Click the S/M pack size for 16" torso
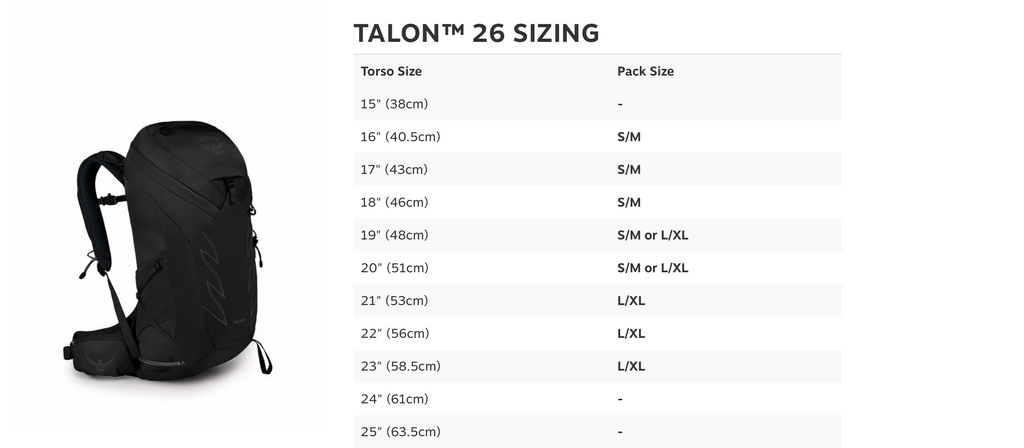Image resolution: width=1024 pixels, height=448 pixels. 629,137
